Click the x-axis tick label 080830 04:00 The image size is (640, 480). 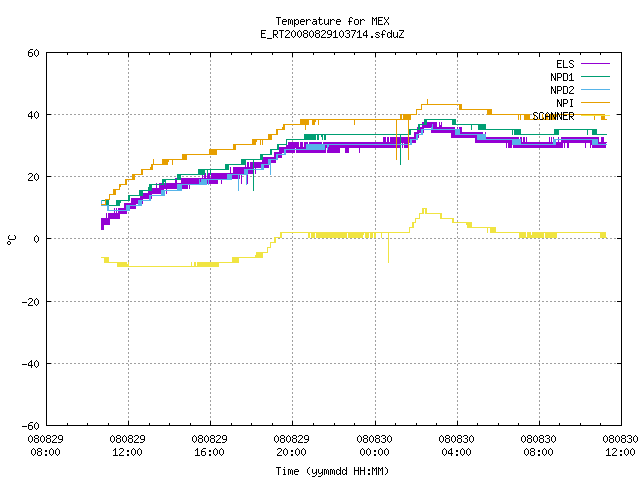457,446
